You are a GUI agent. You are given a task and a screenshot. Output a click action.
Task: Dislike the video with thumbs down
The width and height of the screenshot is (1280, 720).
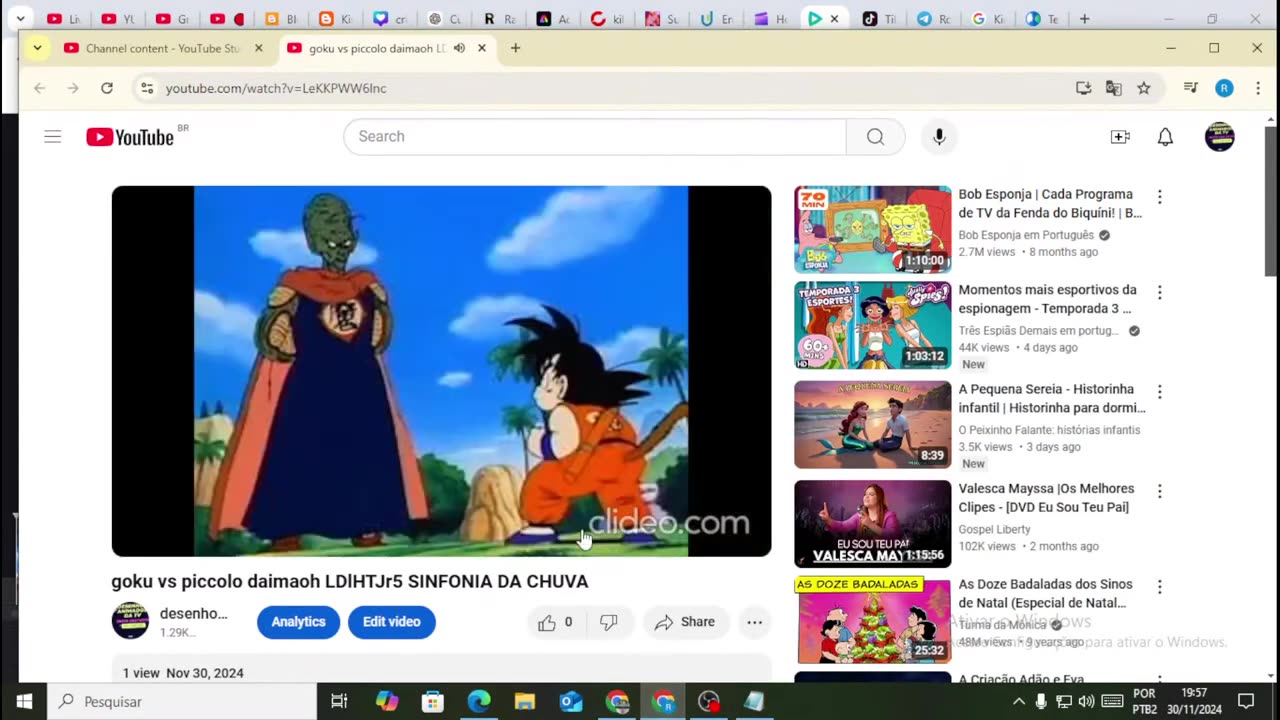[x=608, y=622]
